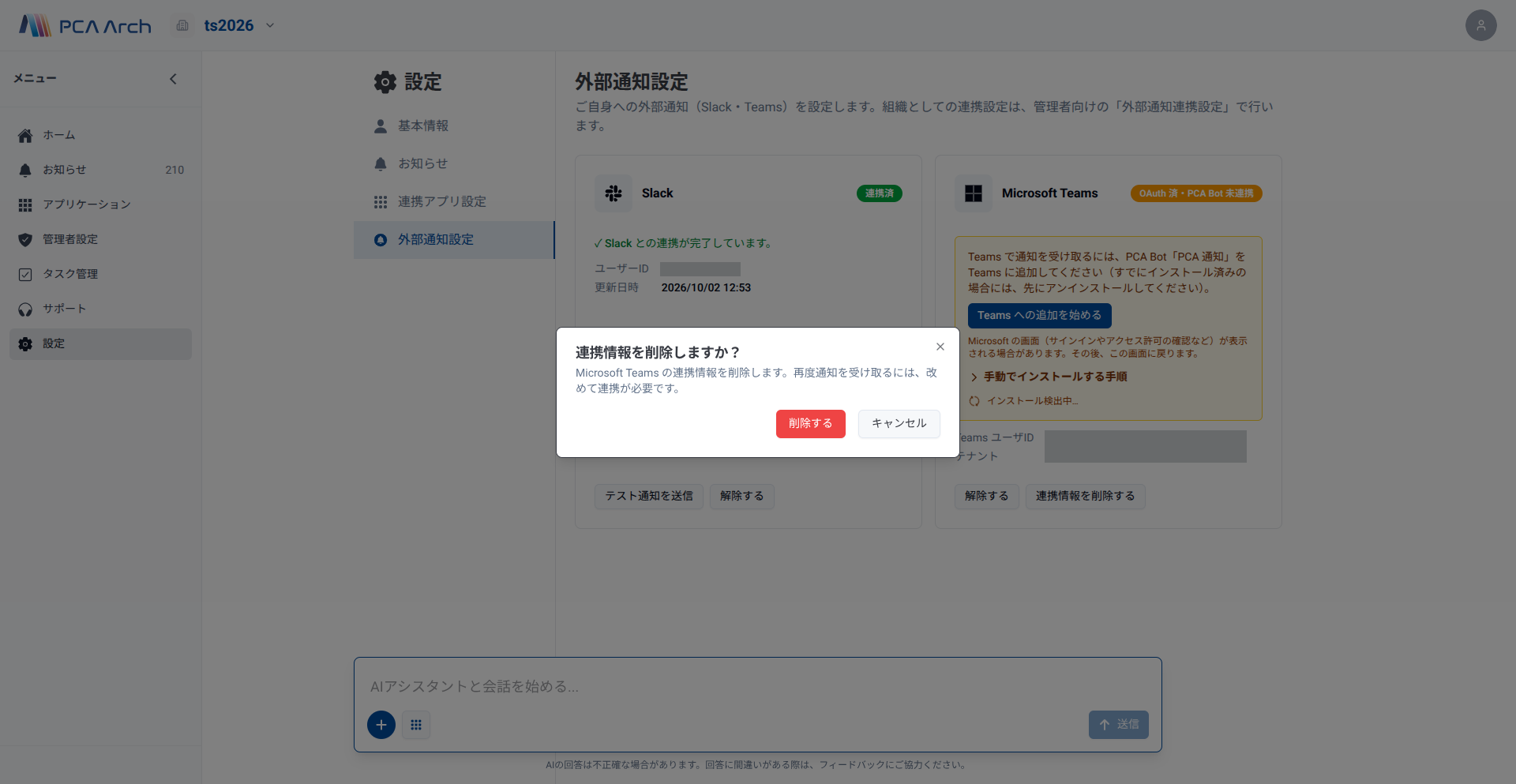This screenshot has width=1516, height=784.
Task: Click the Slack 連携済 status badge
Action: pyautogui.click(x=879, y=193)
